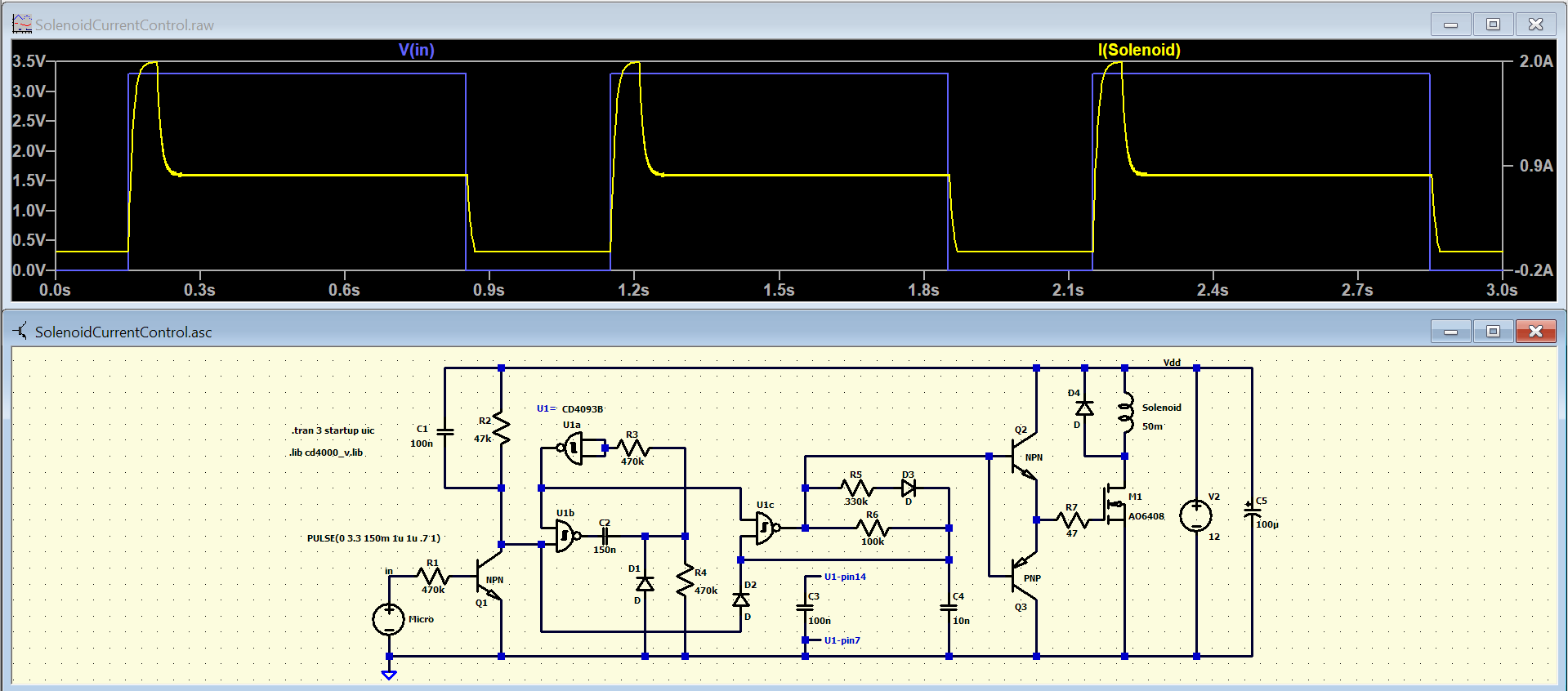The image size is (1568, 691).
Task: Select the V2 voltage source symbol
Action: tap(1196, 515)
